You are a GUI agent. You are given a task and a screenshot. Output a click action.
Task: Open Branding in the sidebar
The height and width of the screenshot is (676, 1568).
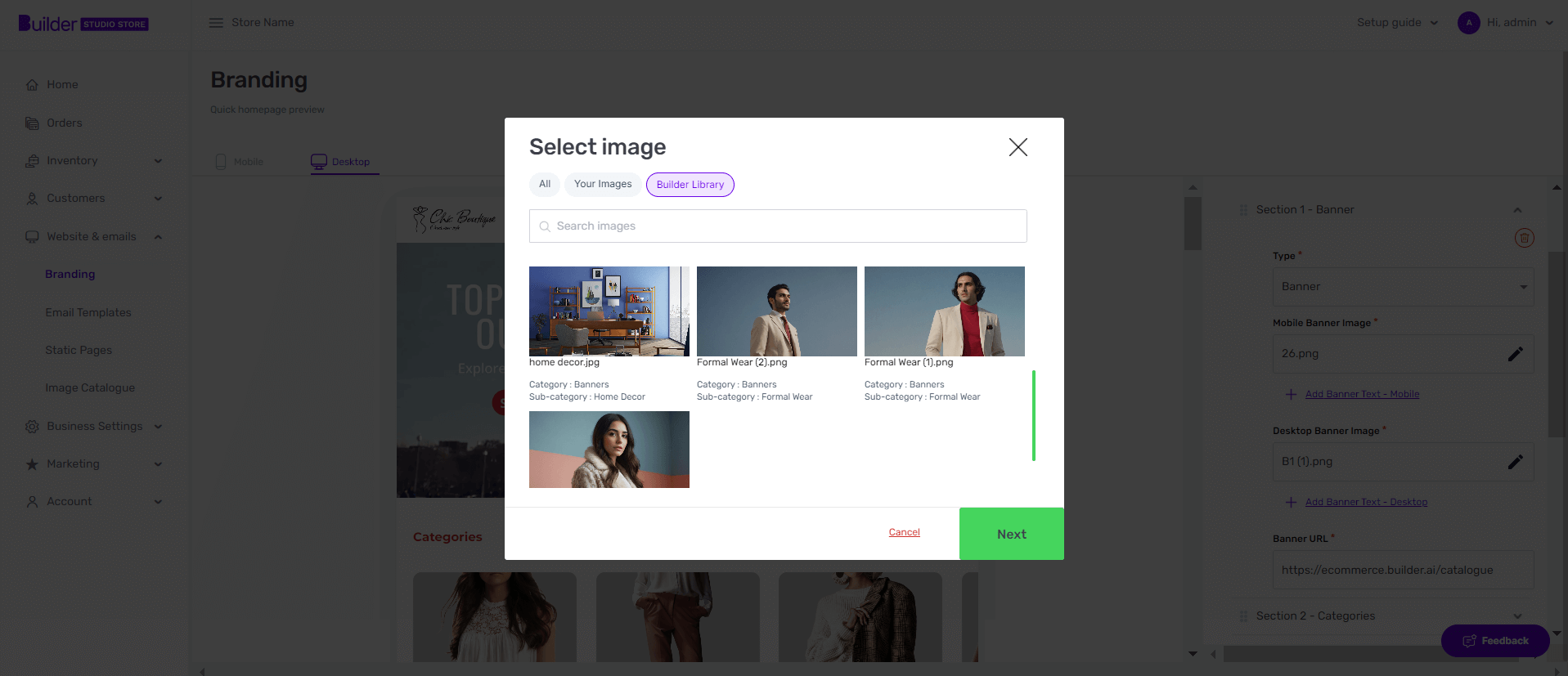click(x=70, y=275)
